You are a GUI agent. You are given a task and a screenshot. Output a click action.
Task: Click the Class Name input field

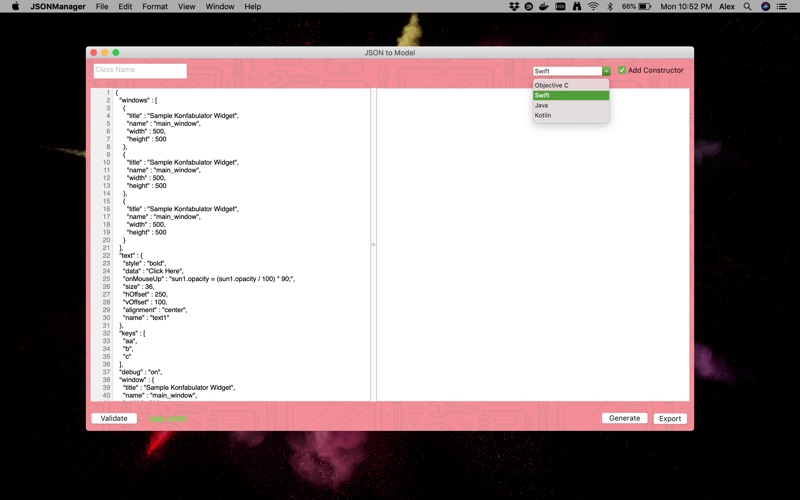pos(140,70)
